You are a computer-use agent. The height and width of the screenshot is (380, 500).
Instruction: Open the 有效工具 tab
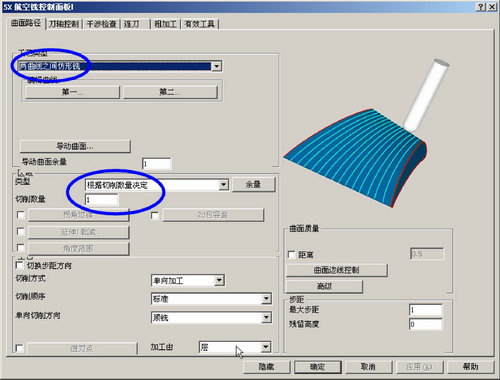(200, 24)
